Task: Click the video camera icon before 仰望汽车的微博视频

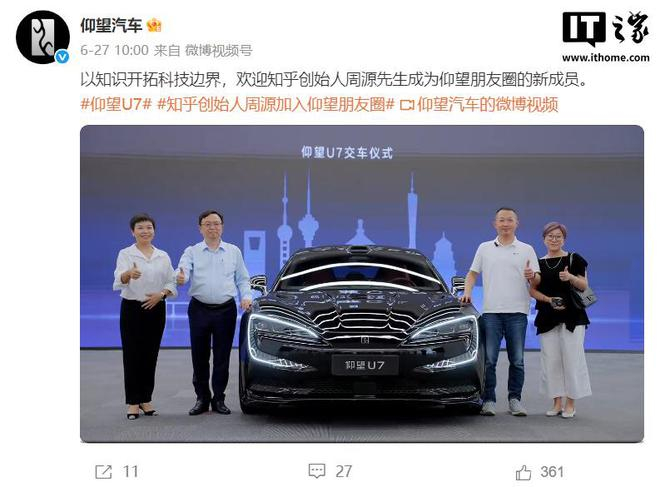Action: 407,104
